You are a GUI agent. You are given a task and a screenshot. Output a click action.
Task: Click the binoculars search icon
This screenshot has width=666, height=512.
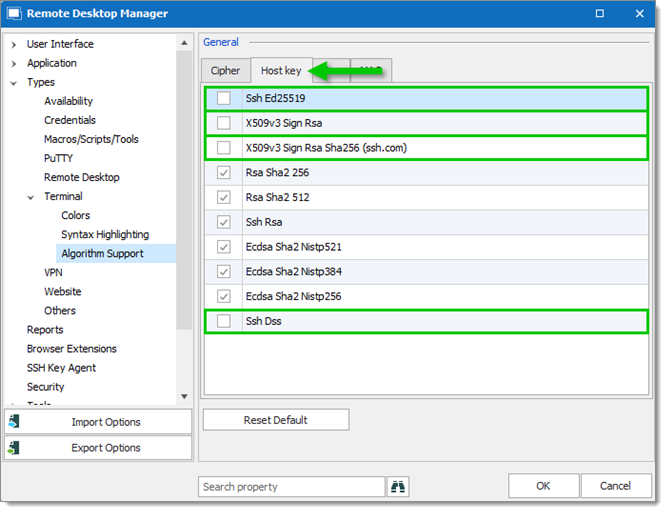398,487
